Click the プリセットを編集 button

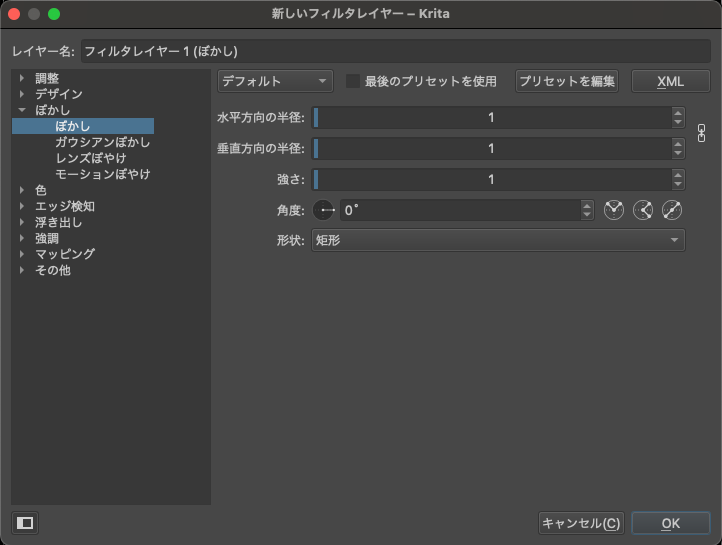[x=566, y=81]
